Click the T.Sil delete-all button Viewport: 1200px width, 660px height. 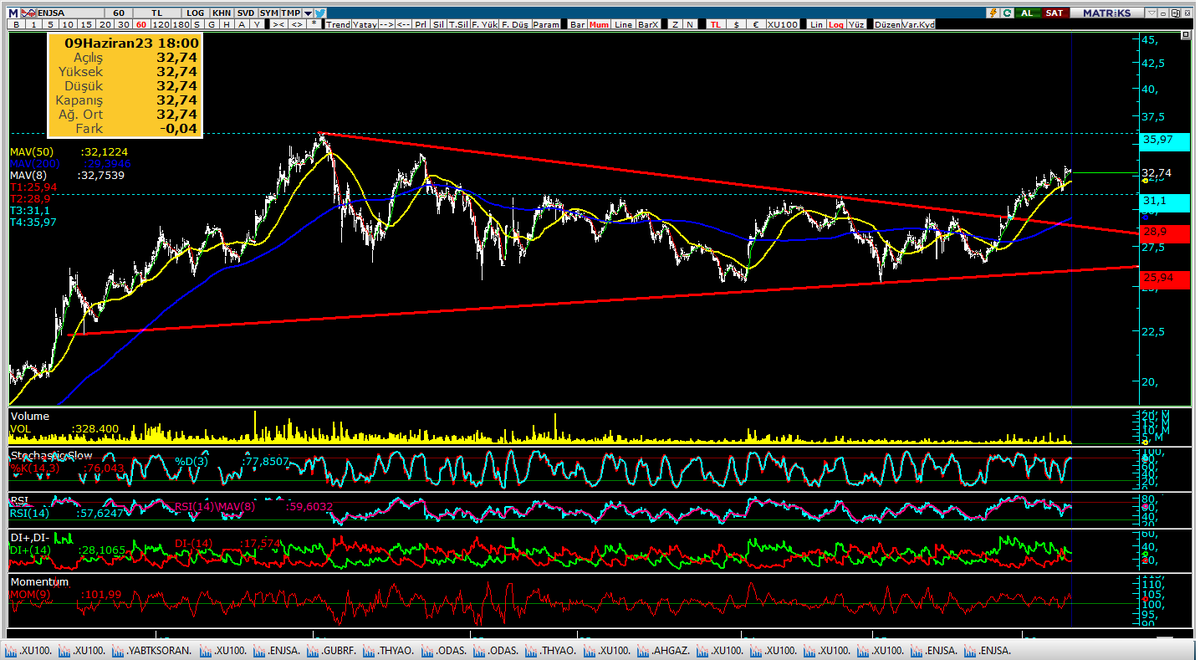[459, 24]
